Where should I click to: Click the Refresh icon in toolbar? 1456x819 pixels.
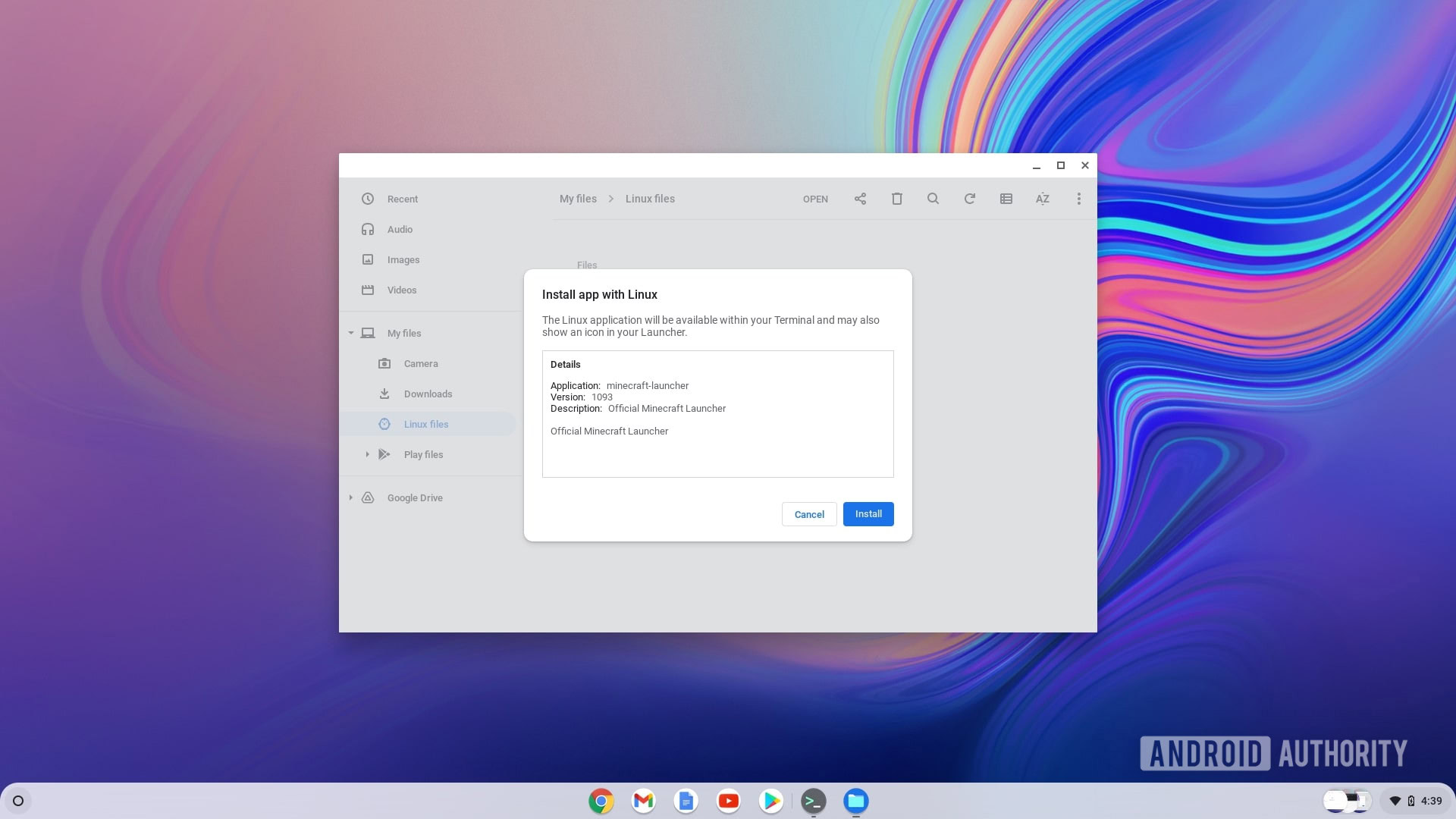click(969, 198)
